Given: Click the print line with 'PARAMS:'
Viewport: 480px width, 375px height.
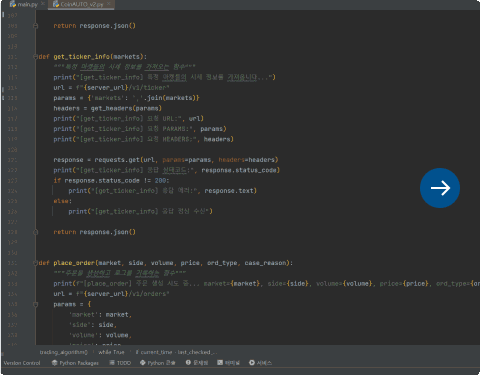Looking at the screenshot, I should click(140, 129).
